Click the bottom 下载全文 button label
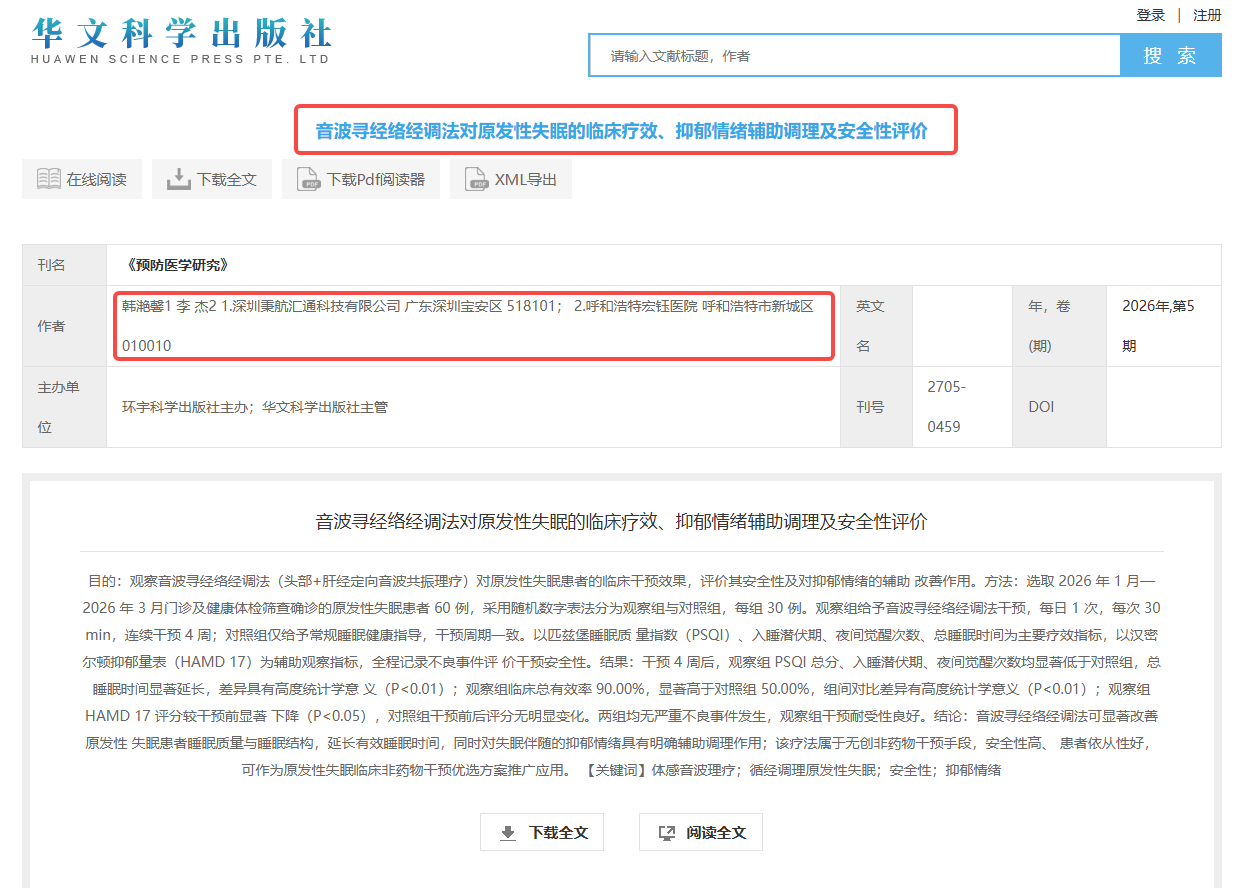This screenshot has height=888, width=1253. coord(559,832)
